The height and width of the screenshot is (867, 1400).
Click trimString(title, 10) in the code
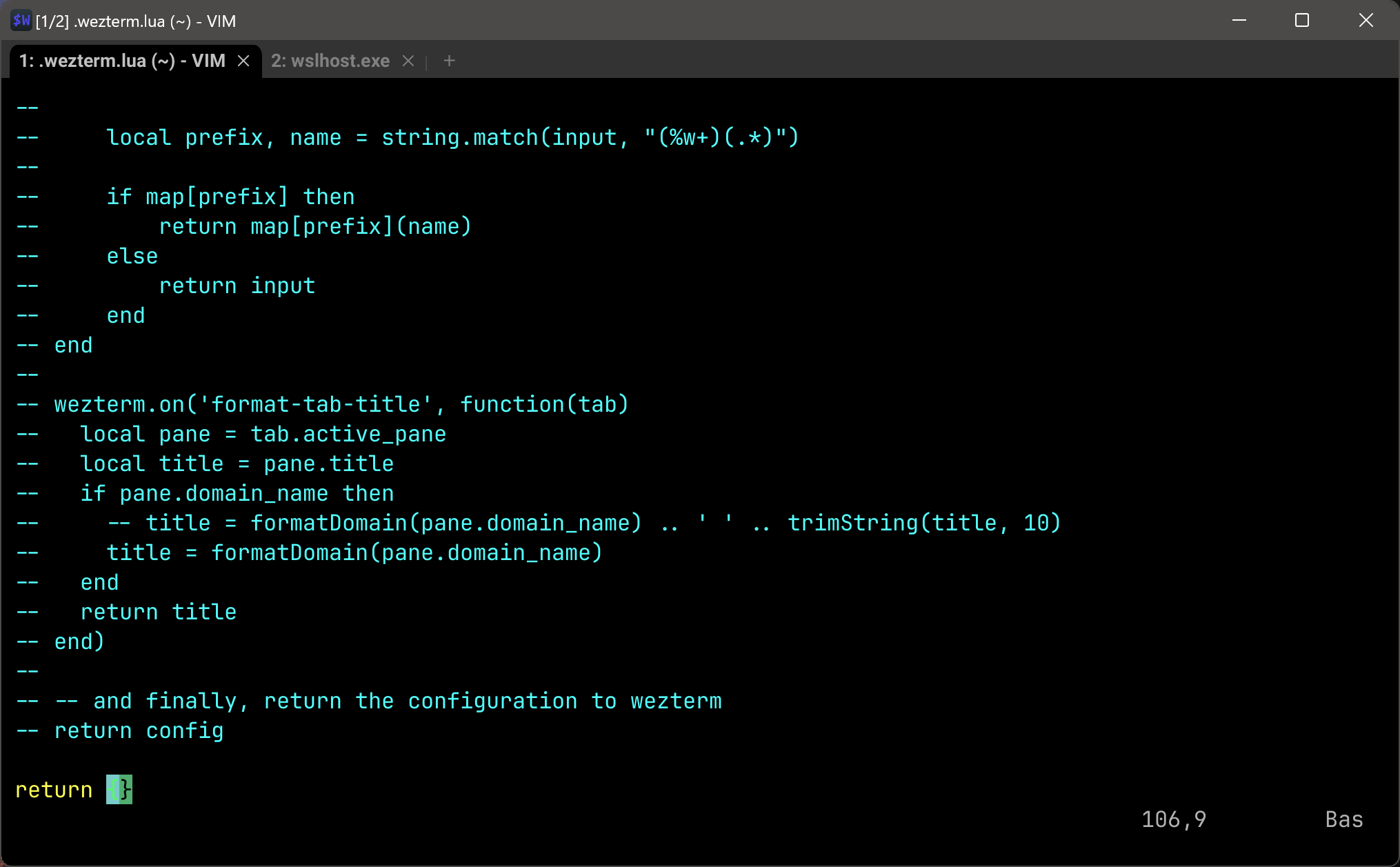click(x=923, y=523)
